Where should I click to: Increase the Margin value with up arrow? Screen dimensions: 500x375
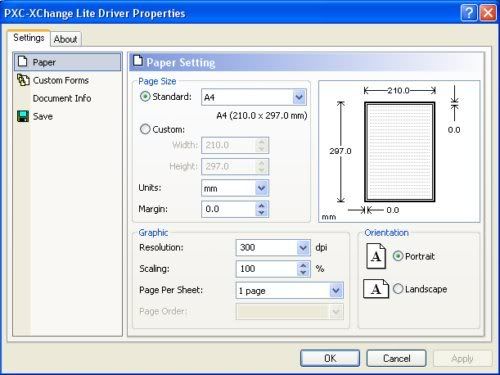pos(261,205)
